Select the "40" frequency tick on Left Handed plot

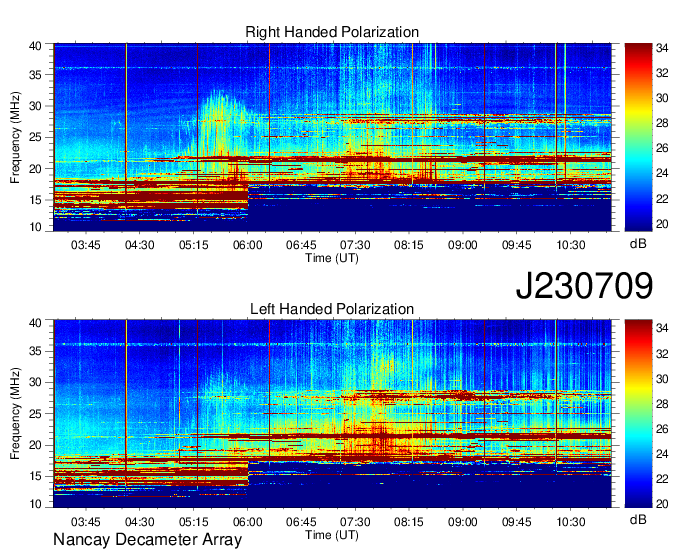point(35,323)
